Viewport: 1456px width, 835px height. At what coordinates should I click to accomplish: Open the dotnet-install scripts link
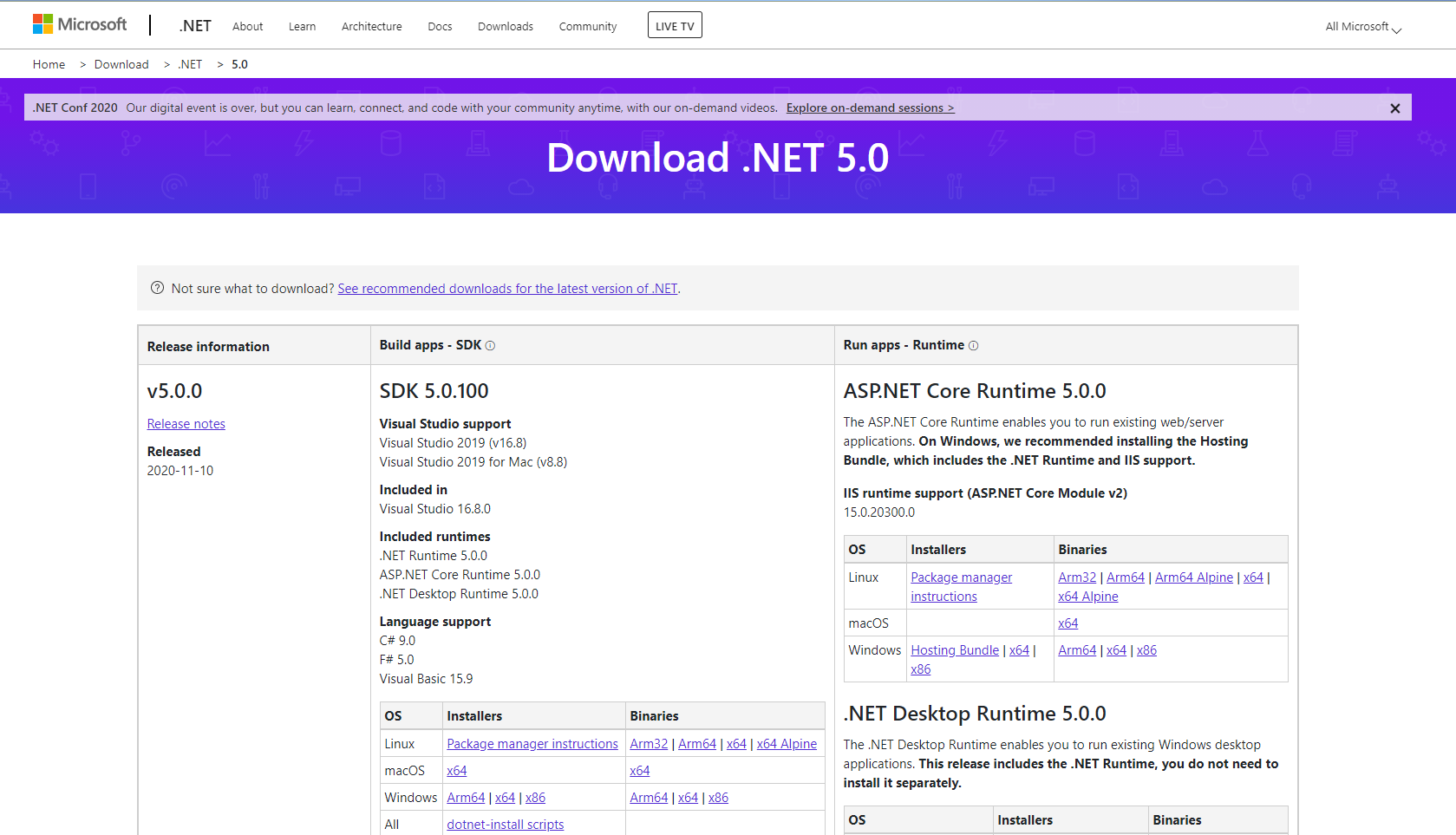click(505, 824)
